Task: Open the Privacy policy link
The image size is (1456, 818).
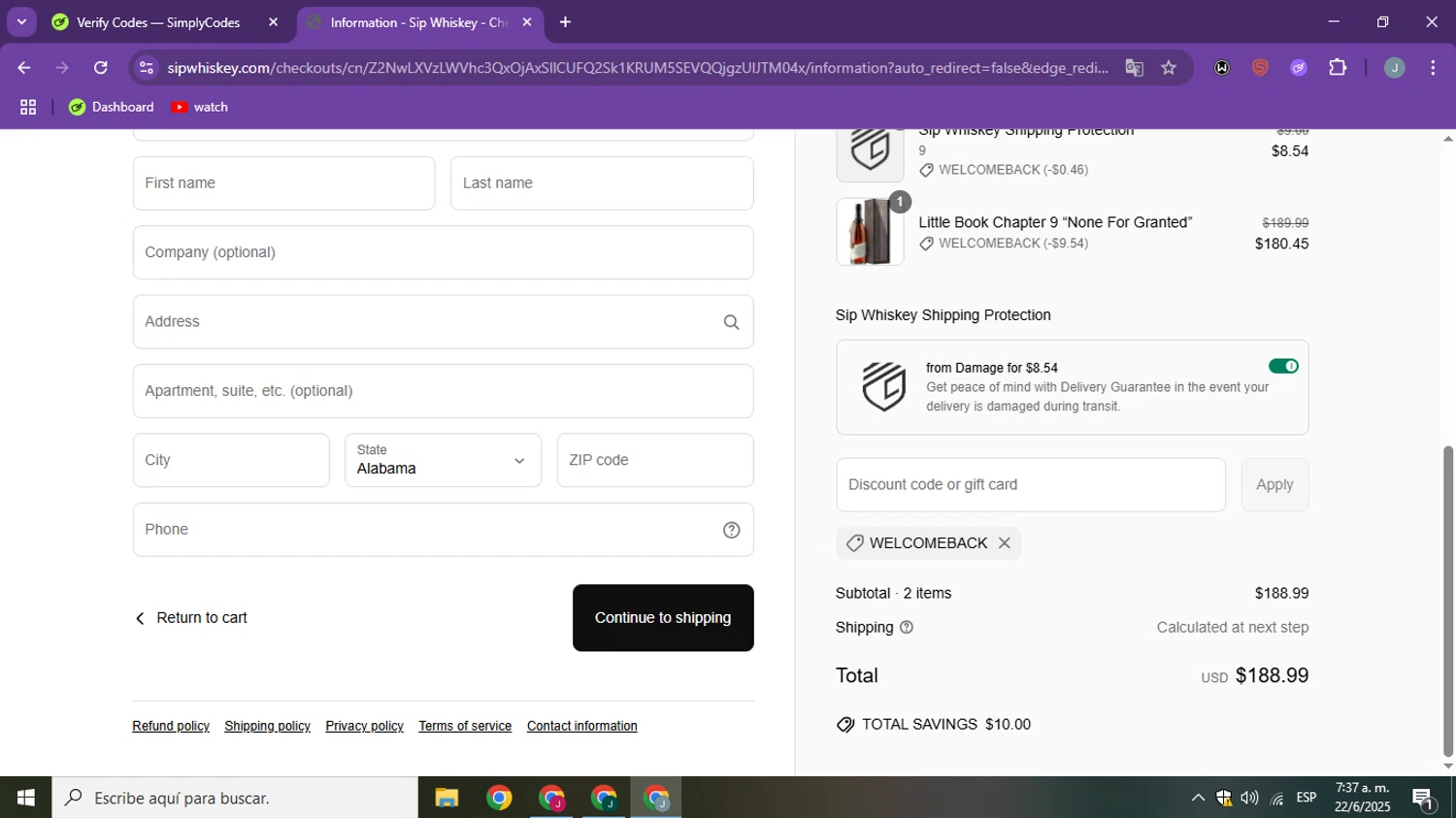Action: tap(365, 726)
